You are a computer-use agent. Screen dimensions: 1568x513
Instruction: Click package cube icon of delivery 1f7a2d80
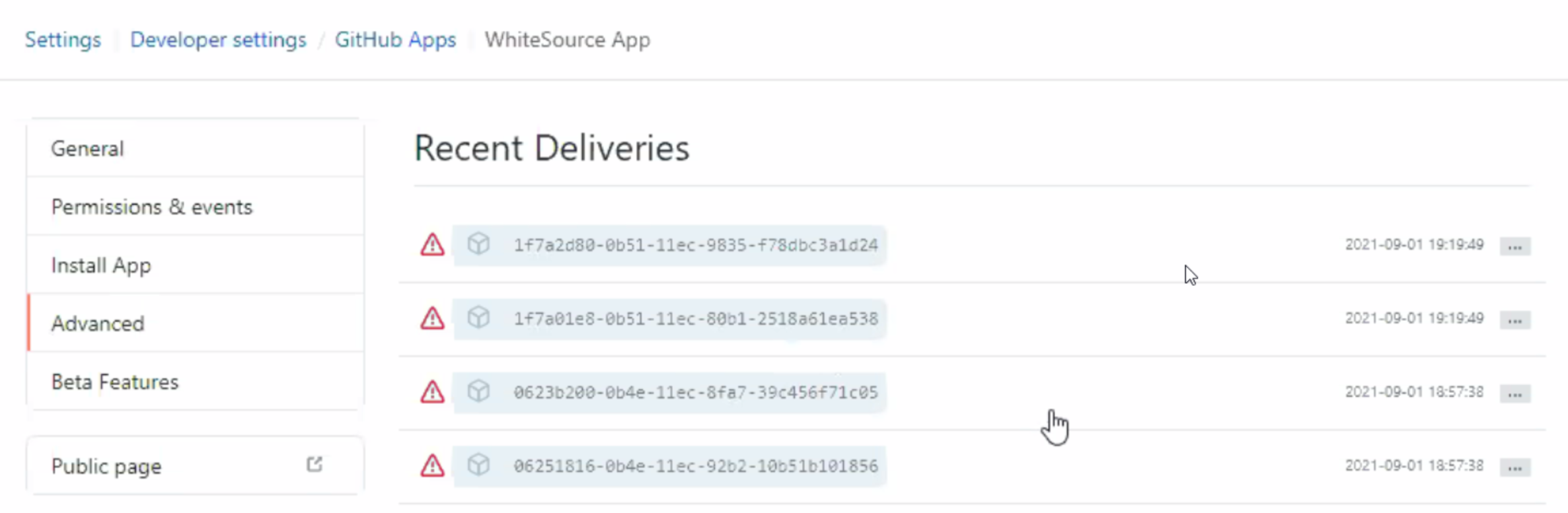(478, 244)
